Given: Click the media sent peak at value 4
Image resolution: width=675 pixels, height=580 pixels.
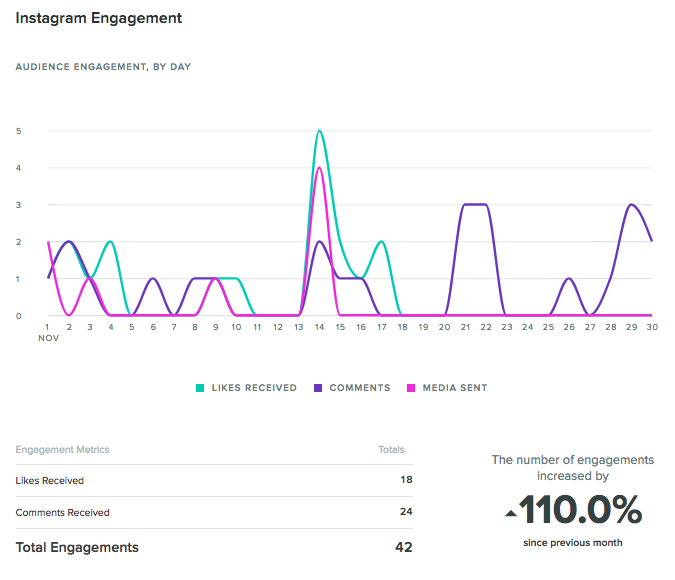Looking at the screenshot, I should click(319, 168).
